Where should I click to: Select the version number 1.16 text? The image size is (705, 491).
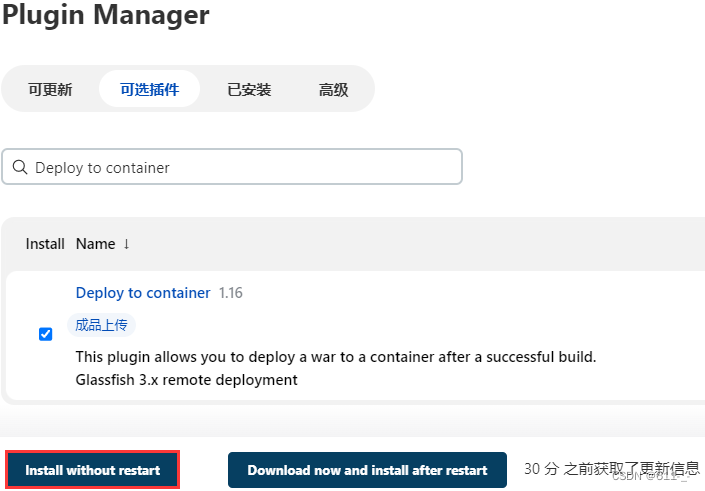coord(231,293)
